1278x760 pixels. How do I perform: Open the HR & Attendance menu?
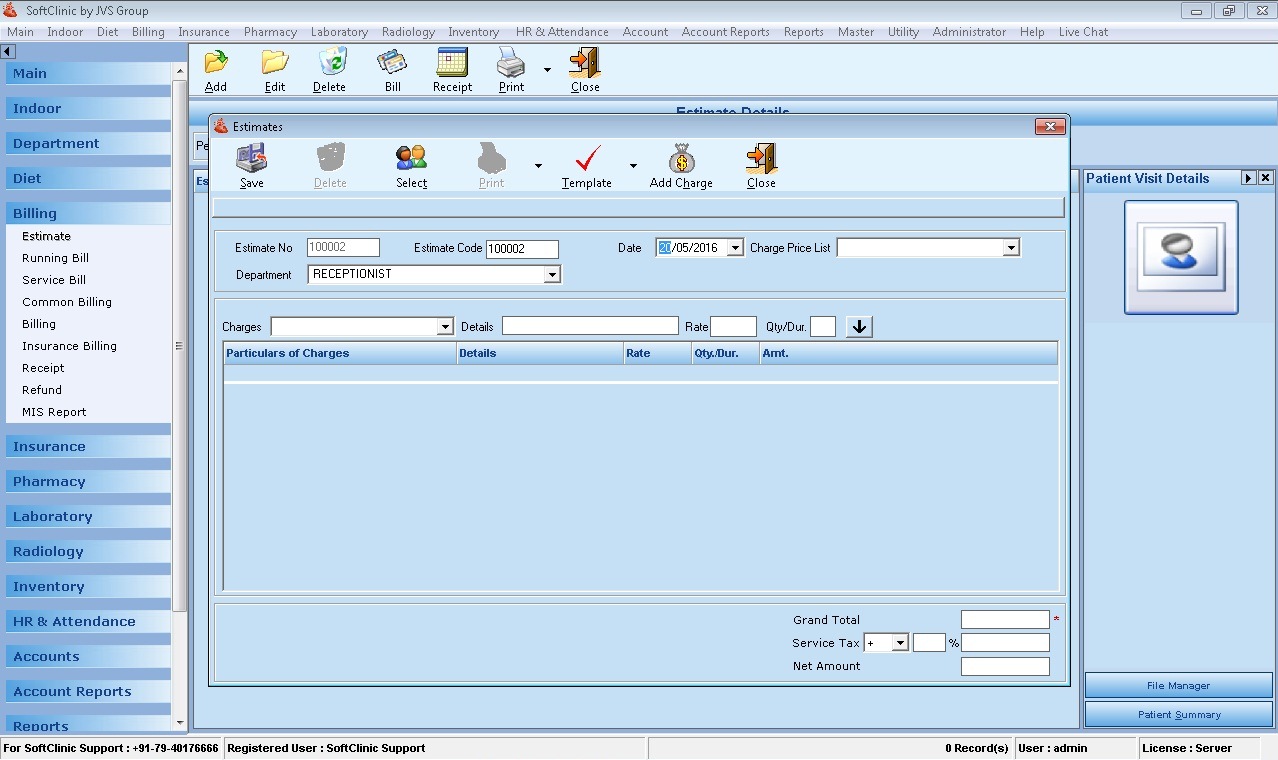tap(561, 31)
